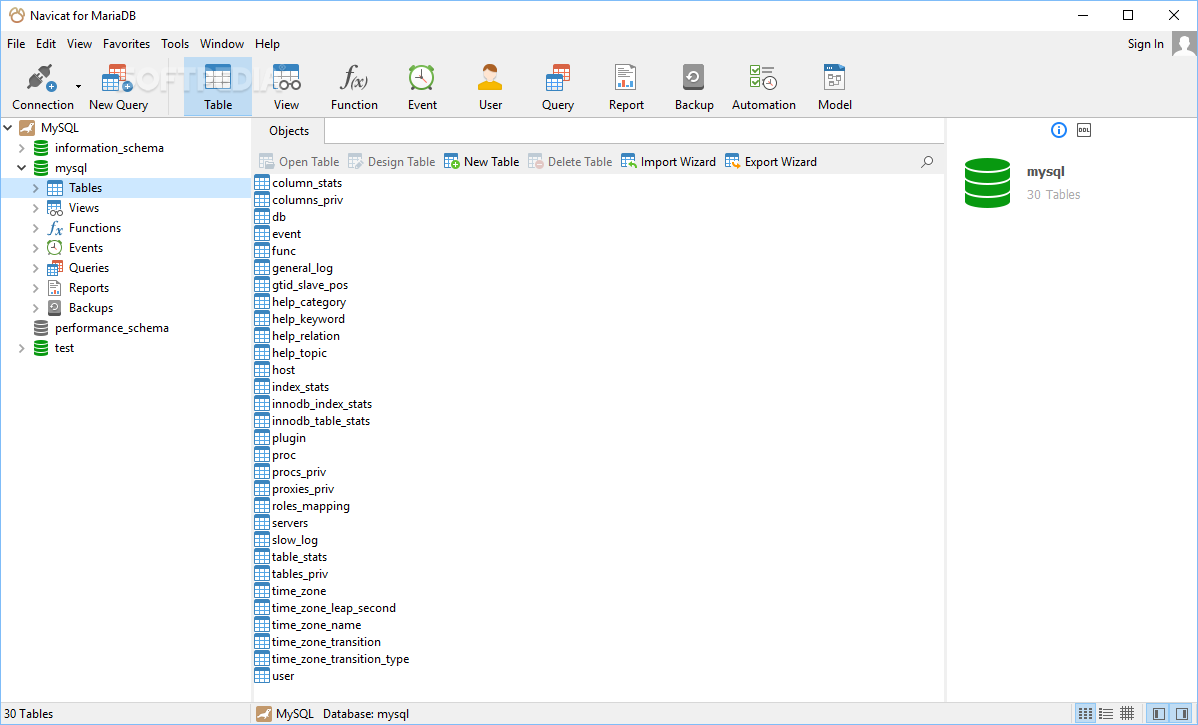The height and width of the screenshot is (725, 1198).
Task: Launch the Import Wizard
Action: (669, 161)
